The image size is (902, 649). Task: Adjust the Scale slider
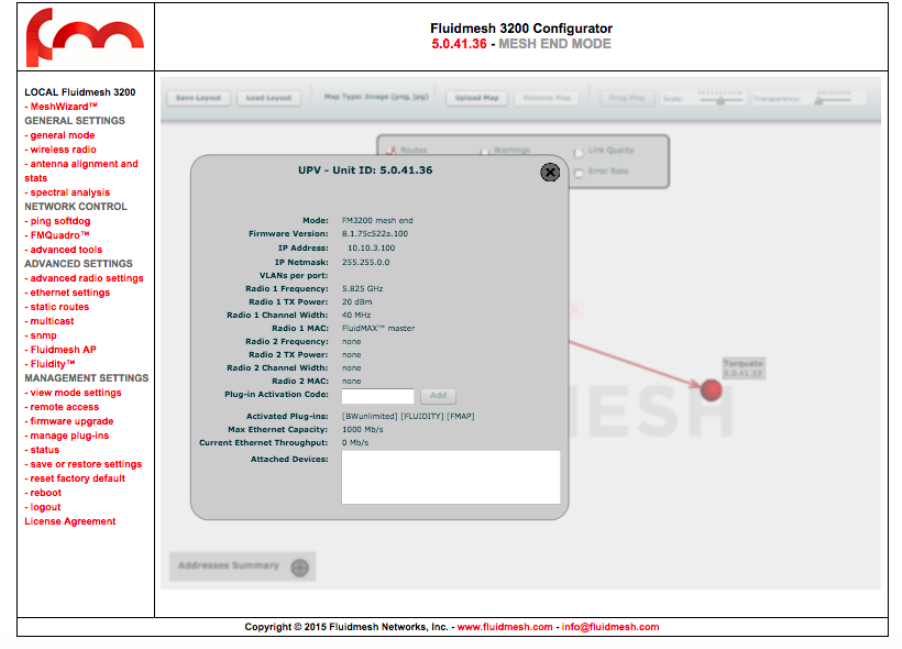(720, 100)
